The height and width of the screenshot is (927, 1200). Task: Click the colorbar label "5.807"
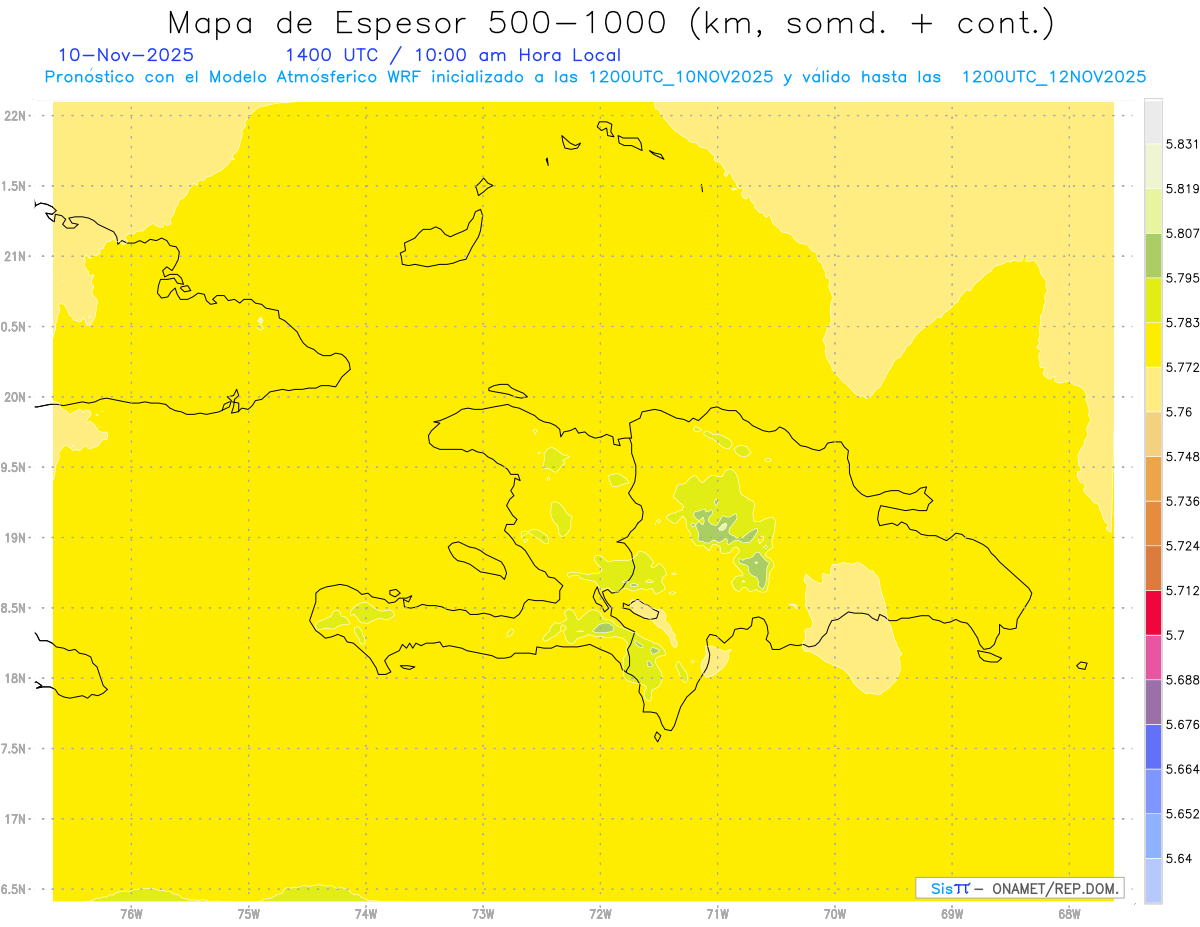point(1182,233)
